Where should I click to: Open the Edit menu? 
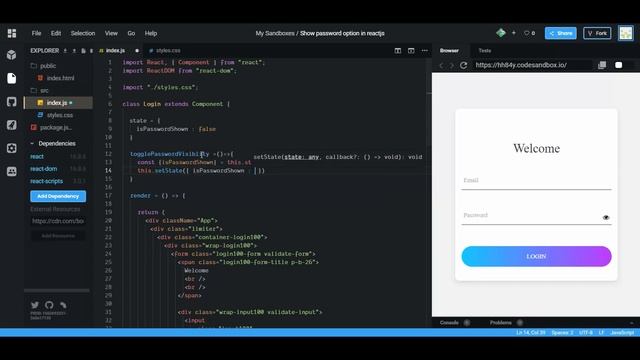[56, 33]
